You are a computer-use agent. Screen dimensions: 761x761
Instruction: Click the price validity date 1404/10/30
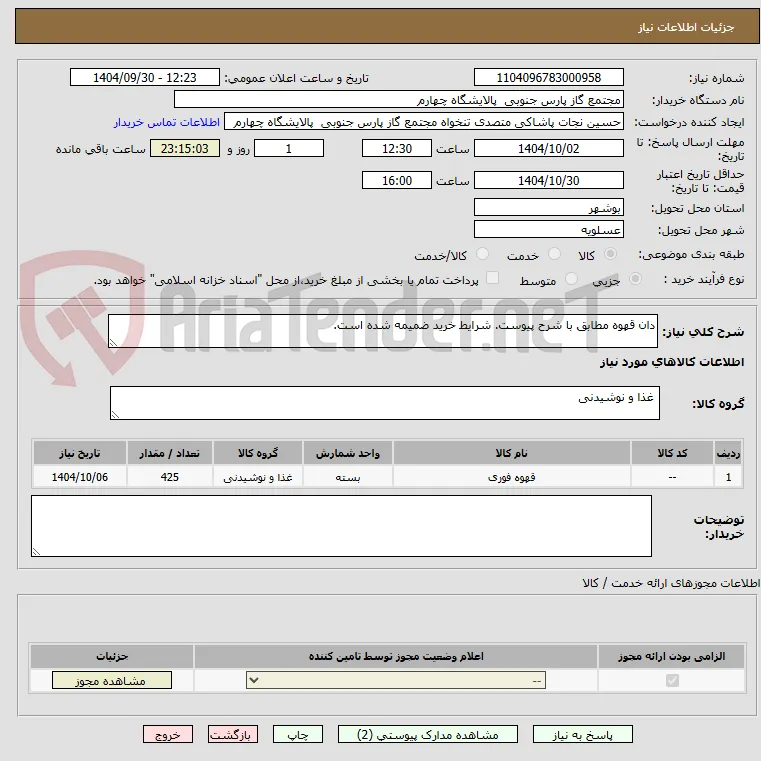coord(548,181)
